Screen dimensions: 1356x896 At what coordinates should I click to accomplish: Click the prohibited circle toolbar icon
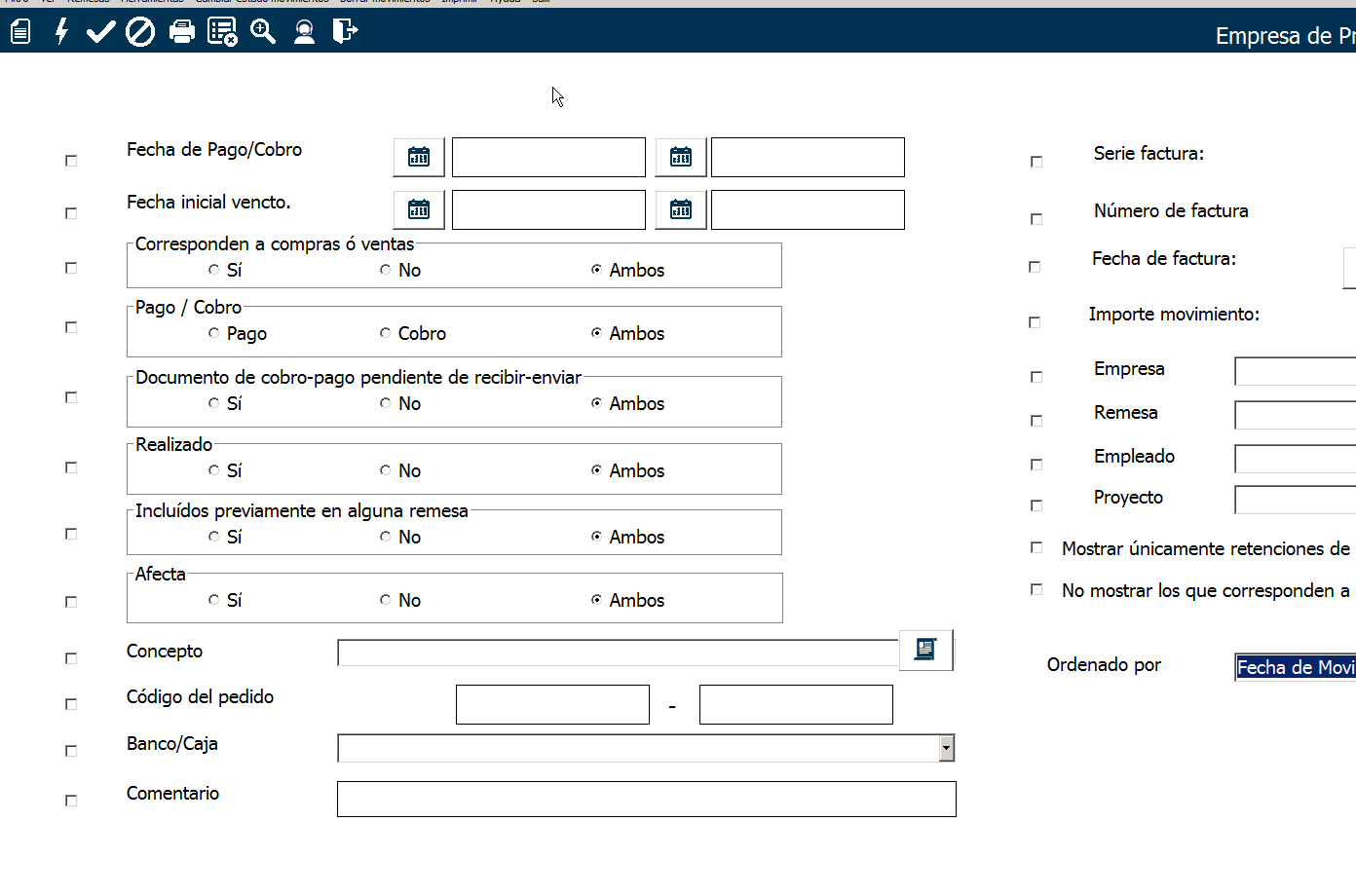coord(140,32)
